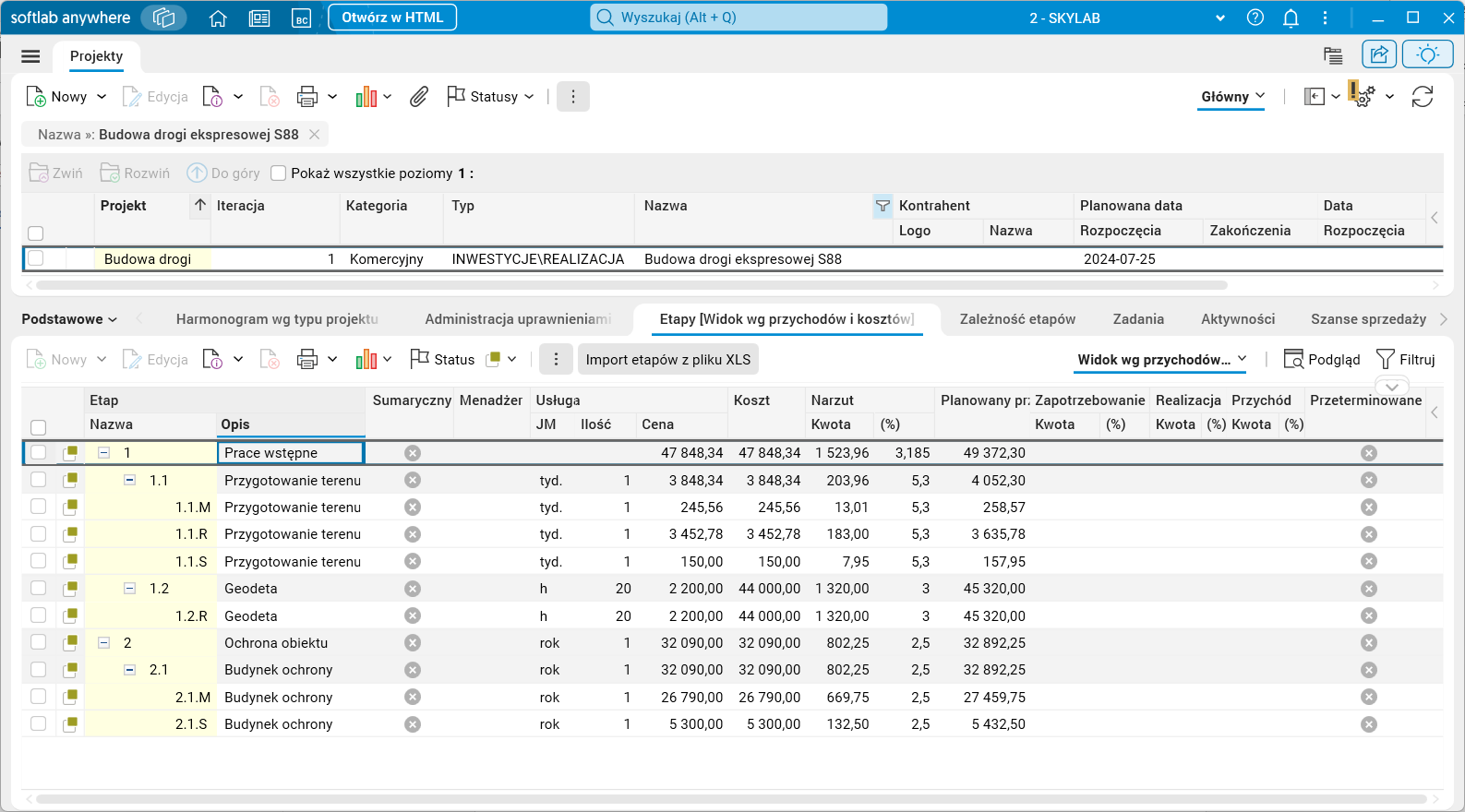The image size is (1465, 812).
Task: Click the share icon in top right
Action: [1379, 54]
